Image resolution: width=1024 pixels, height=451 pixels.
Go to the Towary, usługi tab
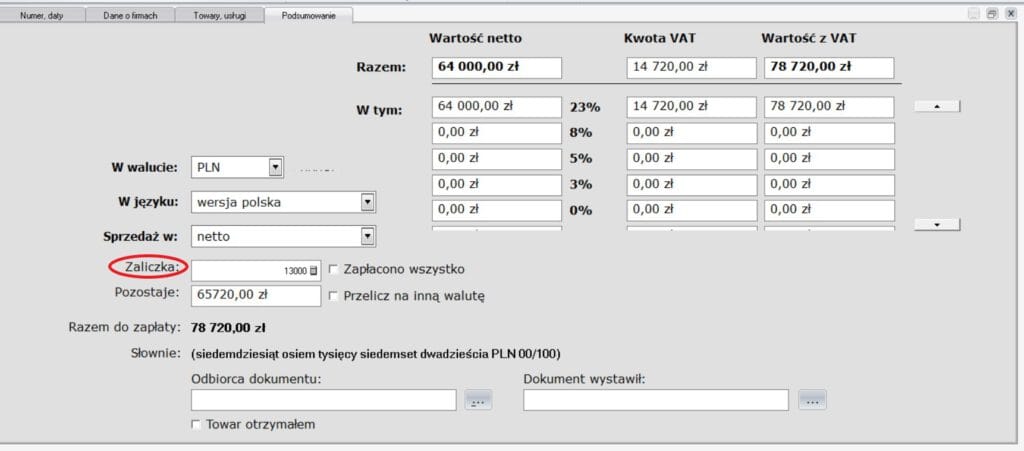click(220, 15)
